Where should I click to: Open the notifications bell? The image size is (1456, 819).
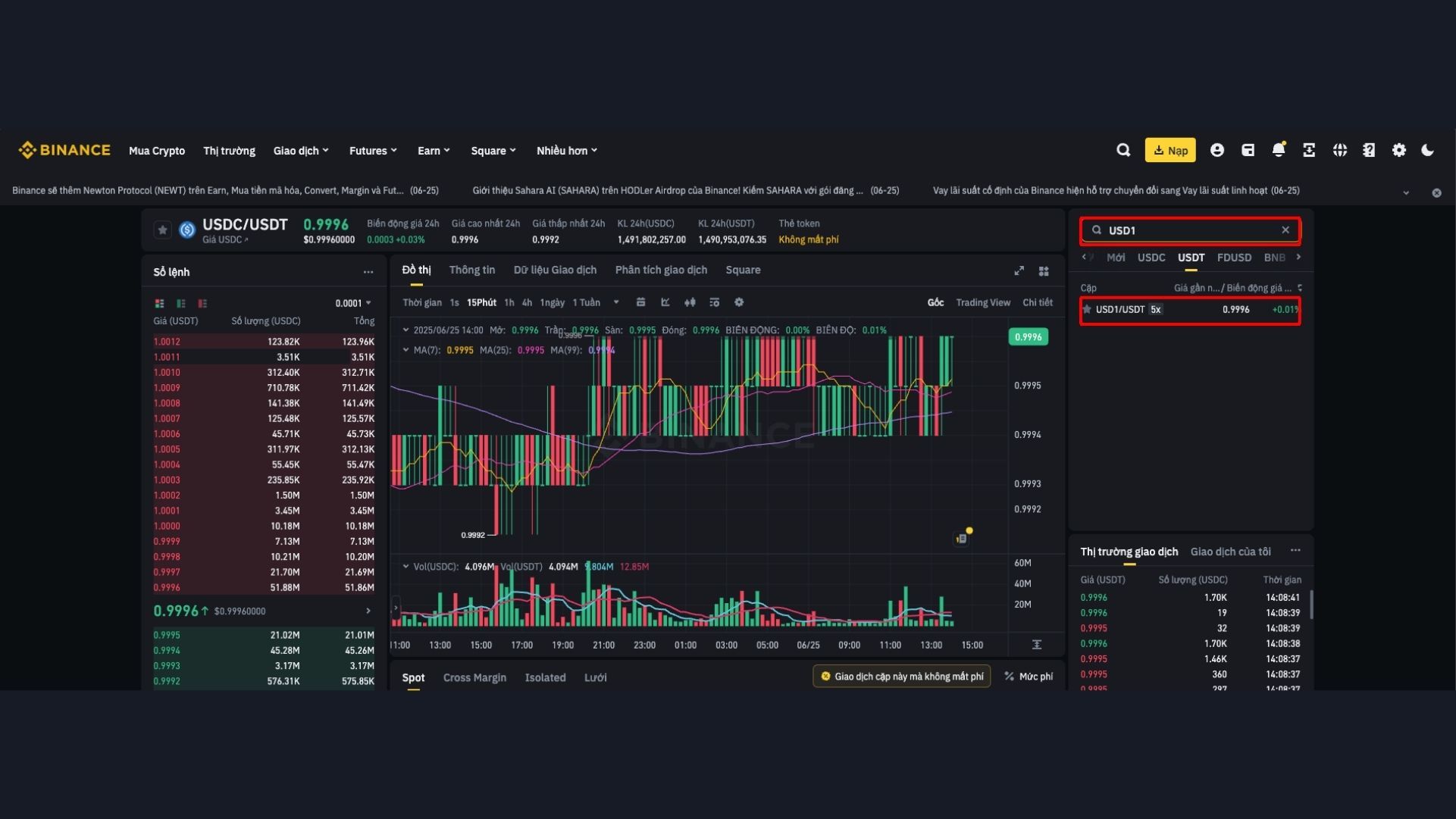[1279, 150]
